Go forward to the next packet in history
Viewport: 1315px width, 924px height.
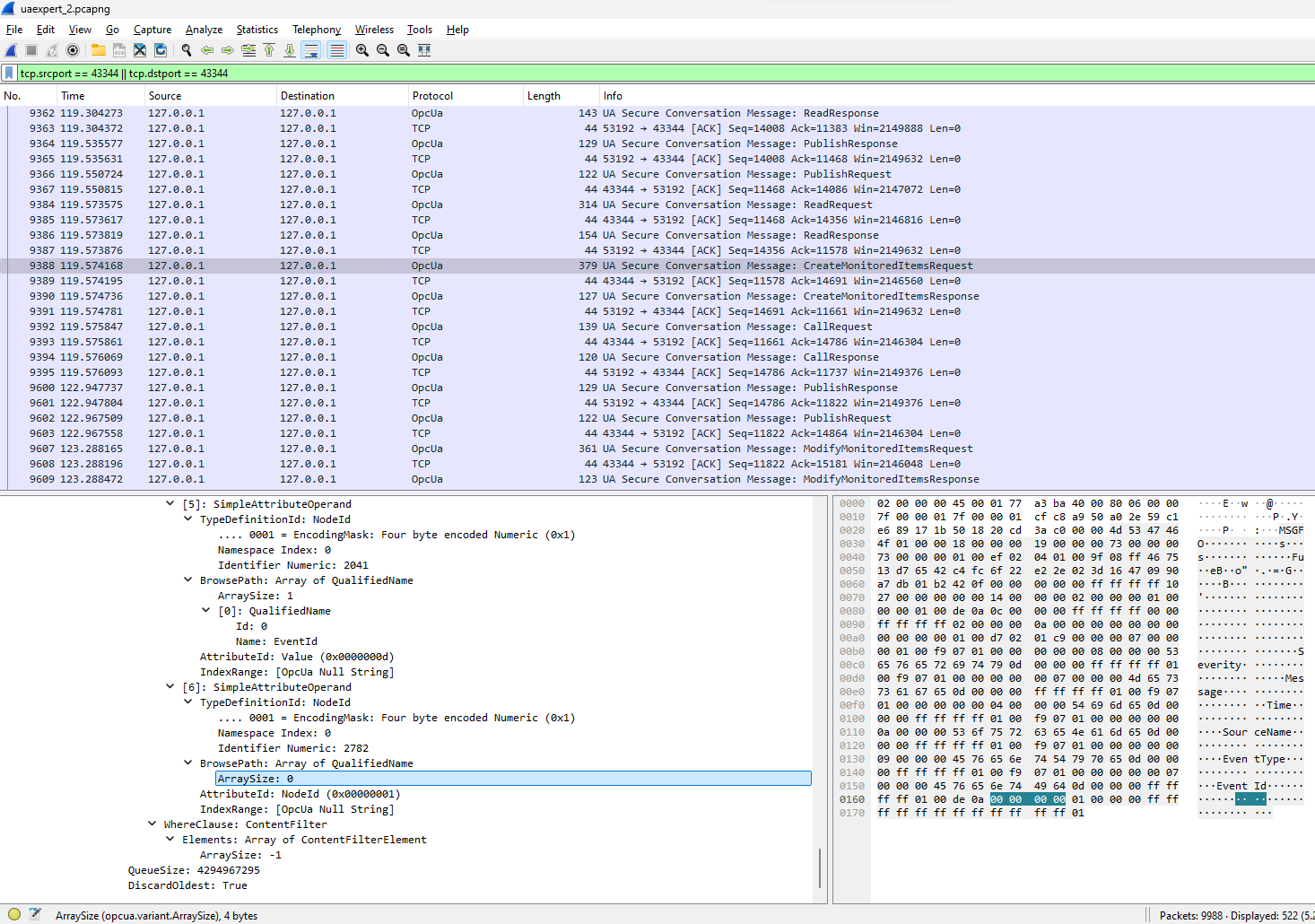tap(228, 50)
